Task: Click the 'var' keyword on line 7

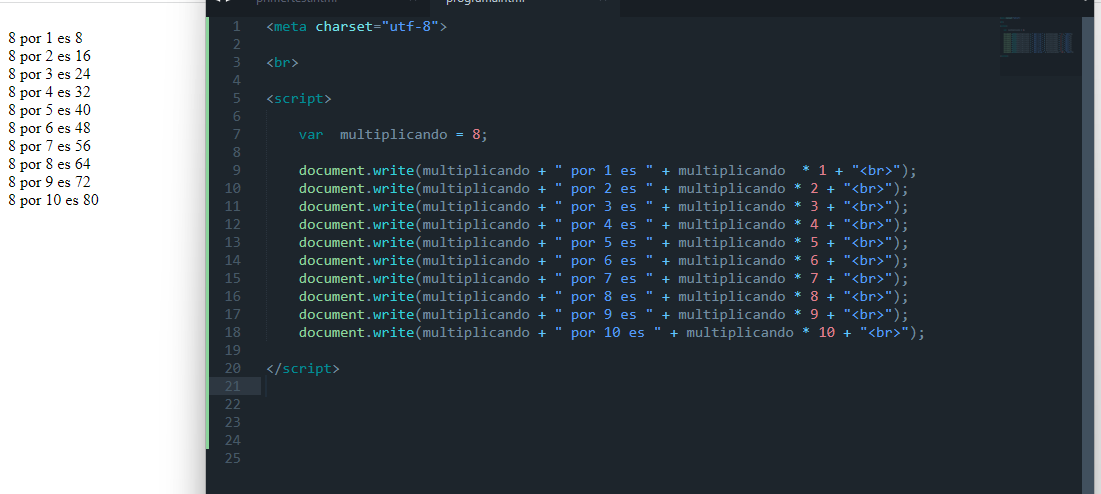Action: (x=311, y=135)
